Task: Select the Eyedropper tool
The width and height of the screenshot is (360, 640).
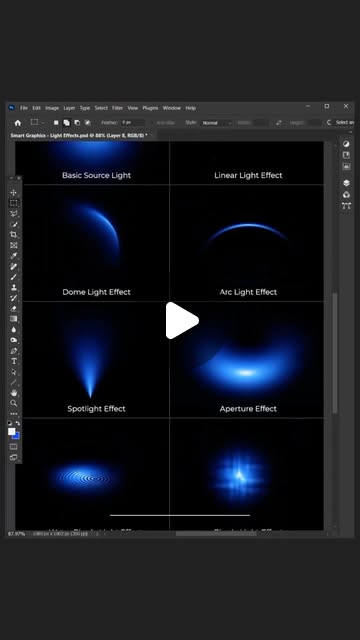Action: tap(14, 256)
